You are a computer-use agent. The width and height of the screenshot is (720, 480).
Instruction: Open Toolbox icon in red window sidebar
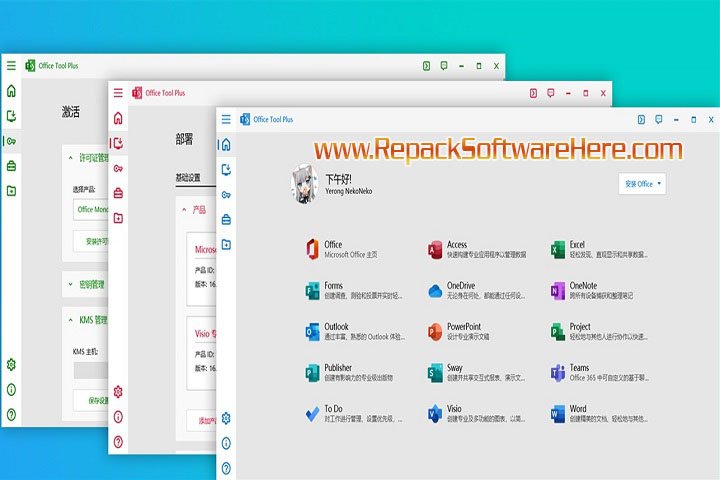click(x=118, y=193)
